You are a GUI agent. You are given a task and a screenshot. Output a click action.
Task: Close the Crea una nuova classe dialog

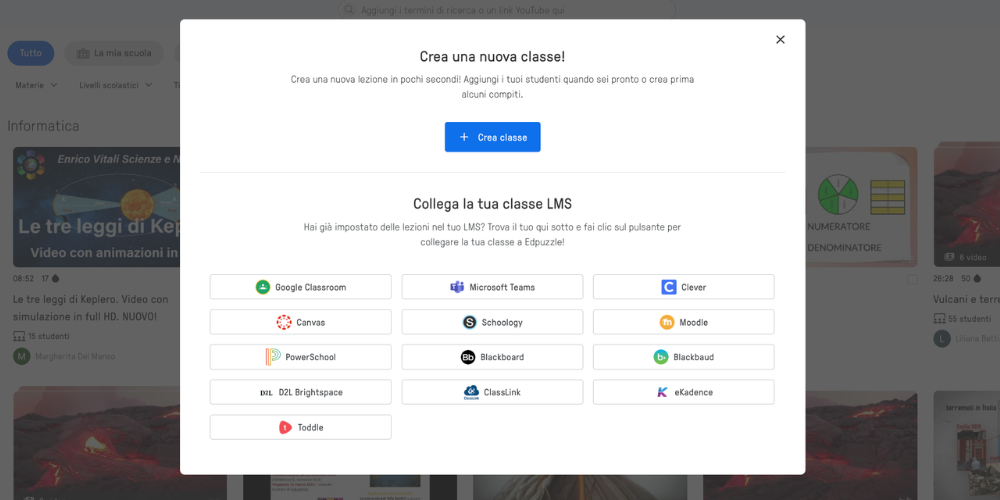pos(780,40)
